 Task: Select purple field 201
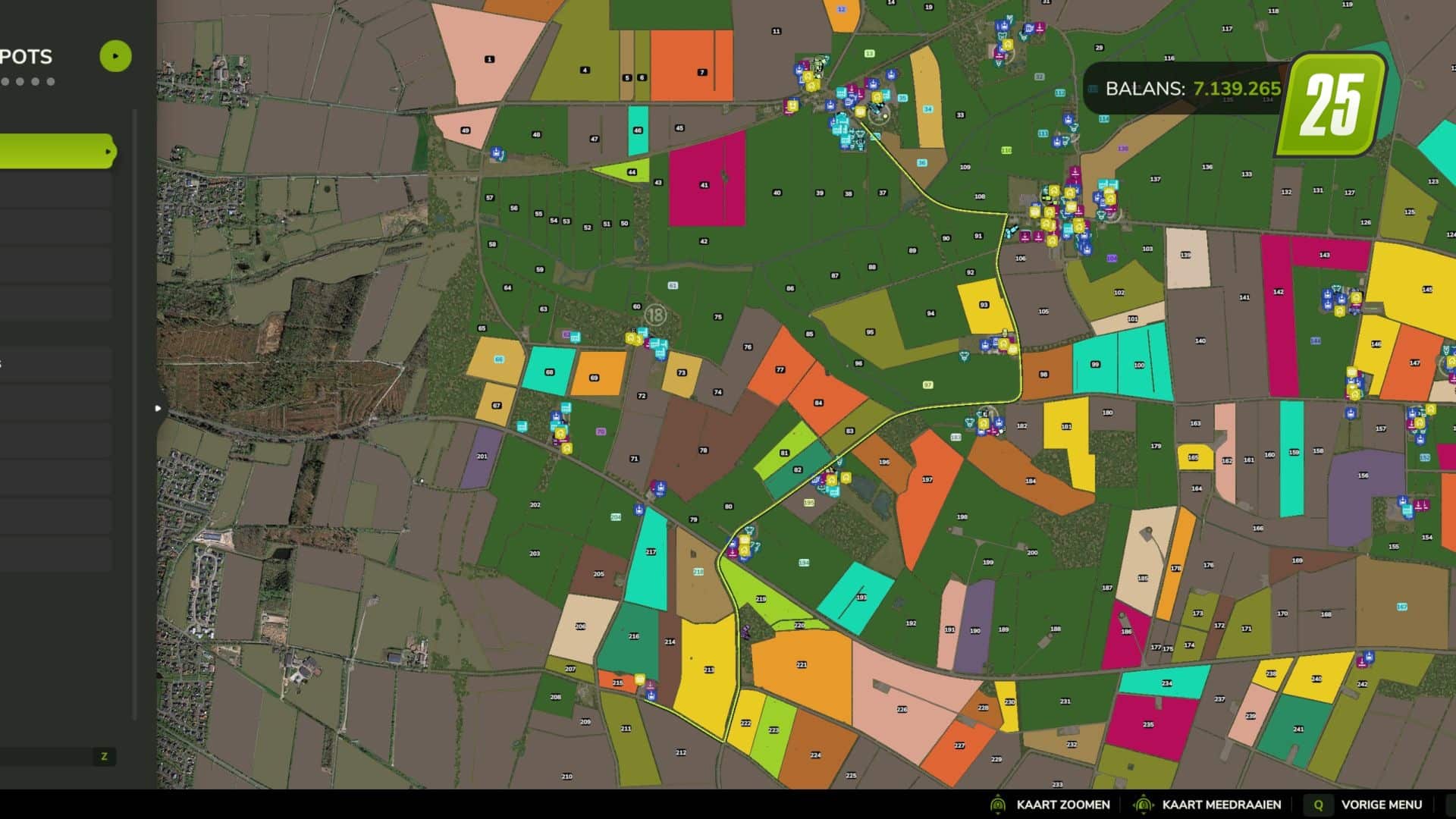(x=482, y=457)
